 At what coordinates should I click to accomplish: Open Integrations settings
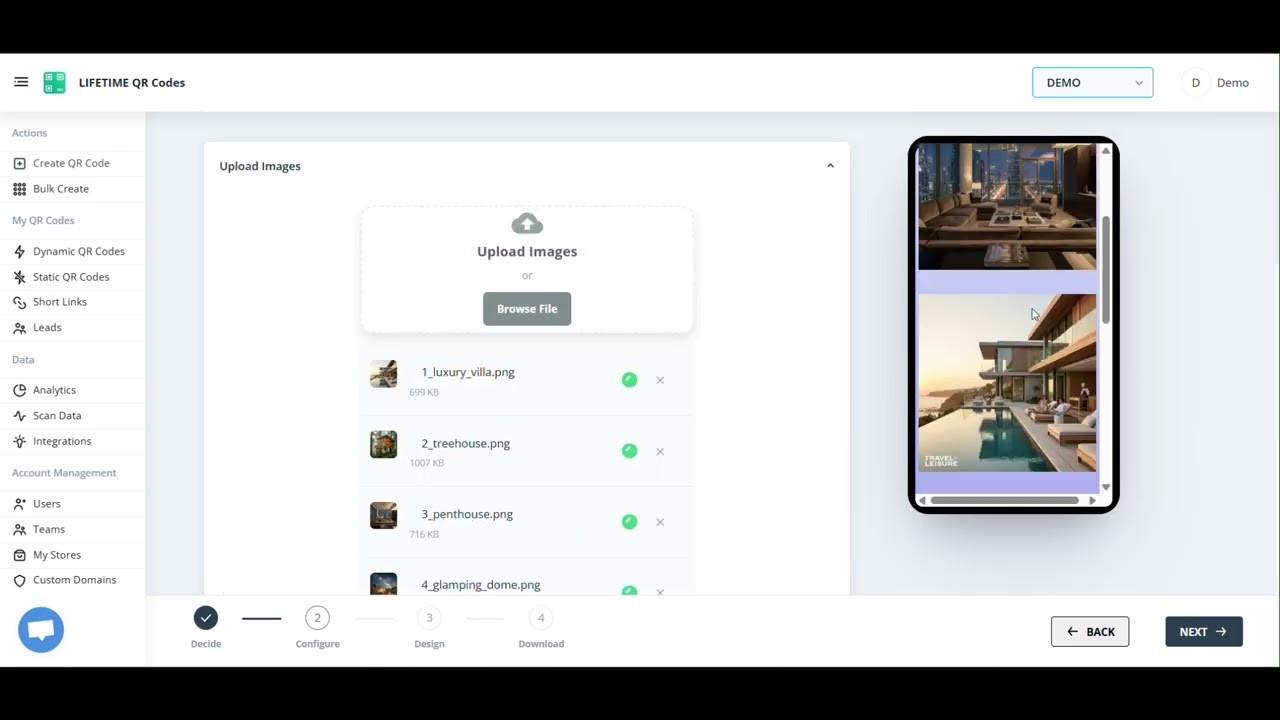point(62,441)
